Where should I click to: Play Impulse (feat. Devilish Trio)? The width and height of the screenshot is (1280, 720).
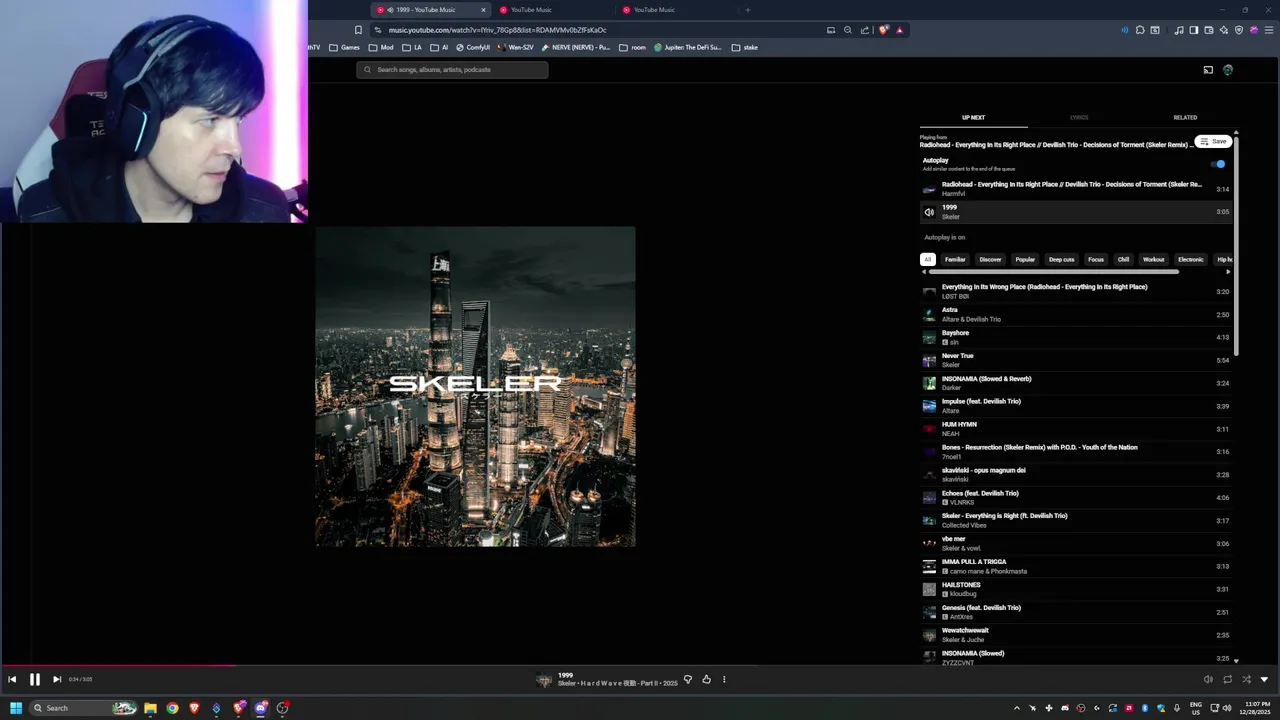pos(1075,406)
